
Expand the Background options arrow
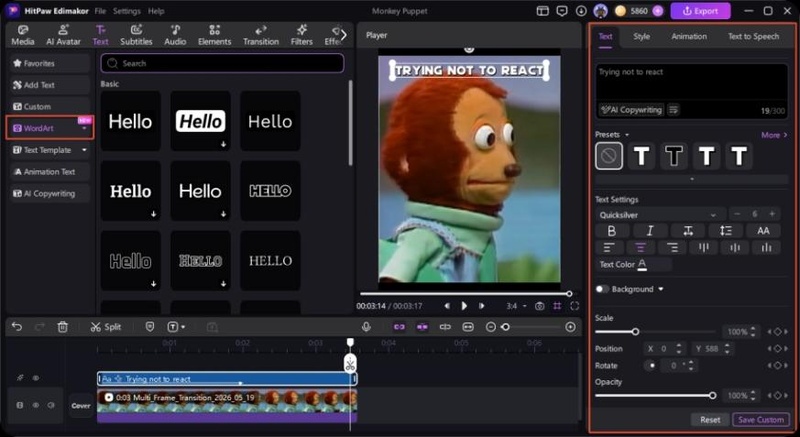pyautogui.click(x=661, y=289)
